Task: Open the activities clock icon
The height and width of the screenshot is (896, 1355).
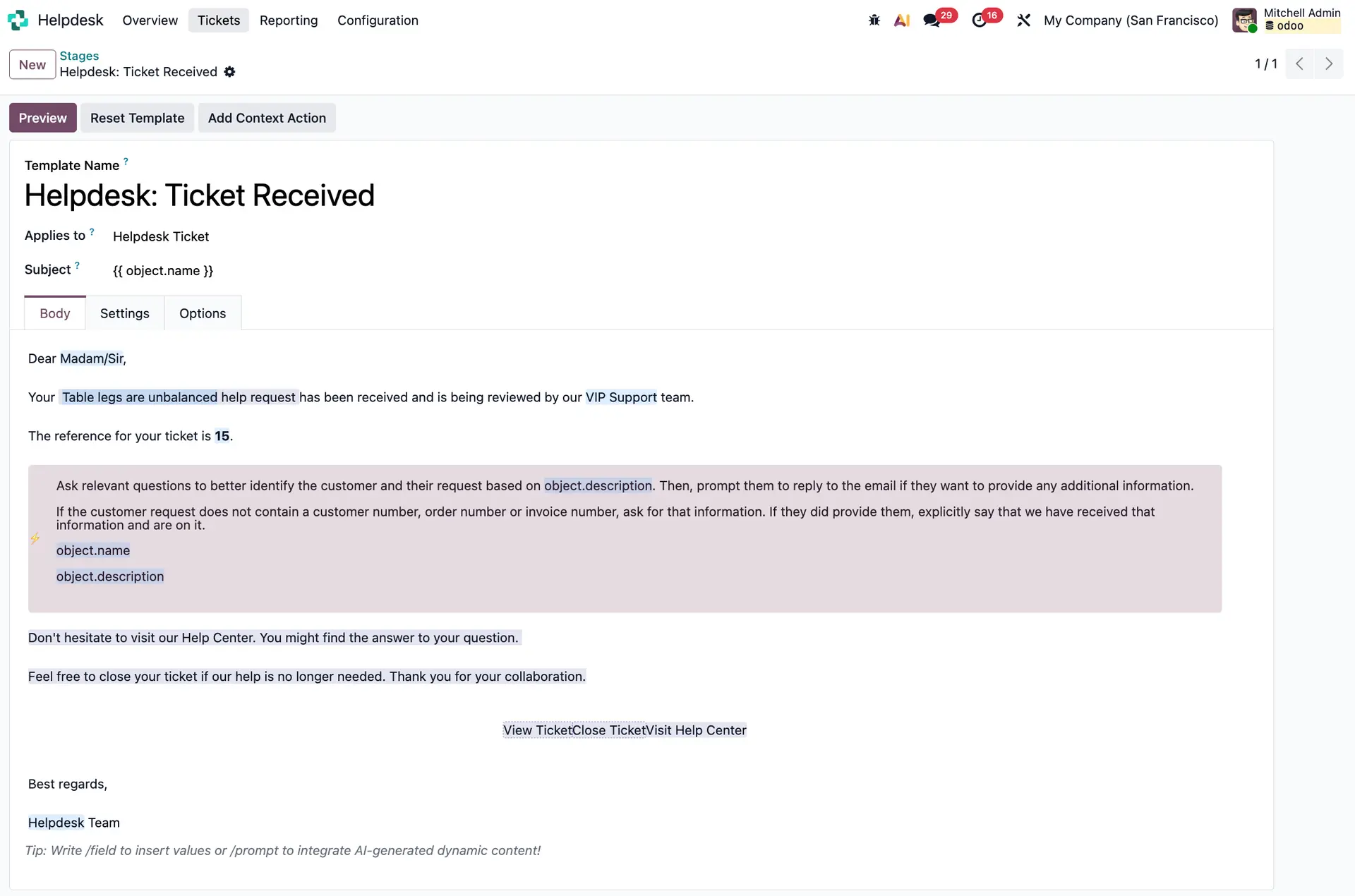Action: [x=979, y=20]
